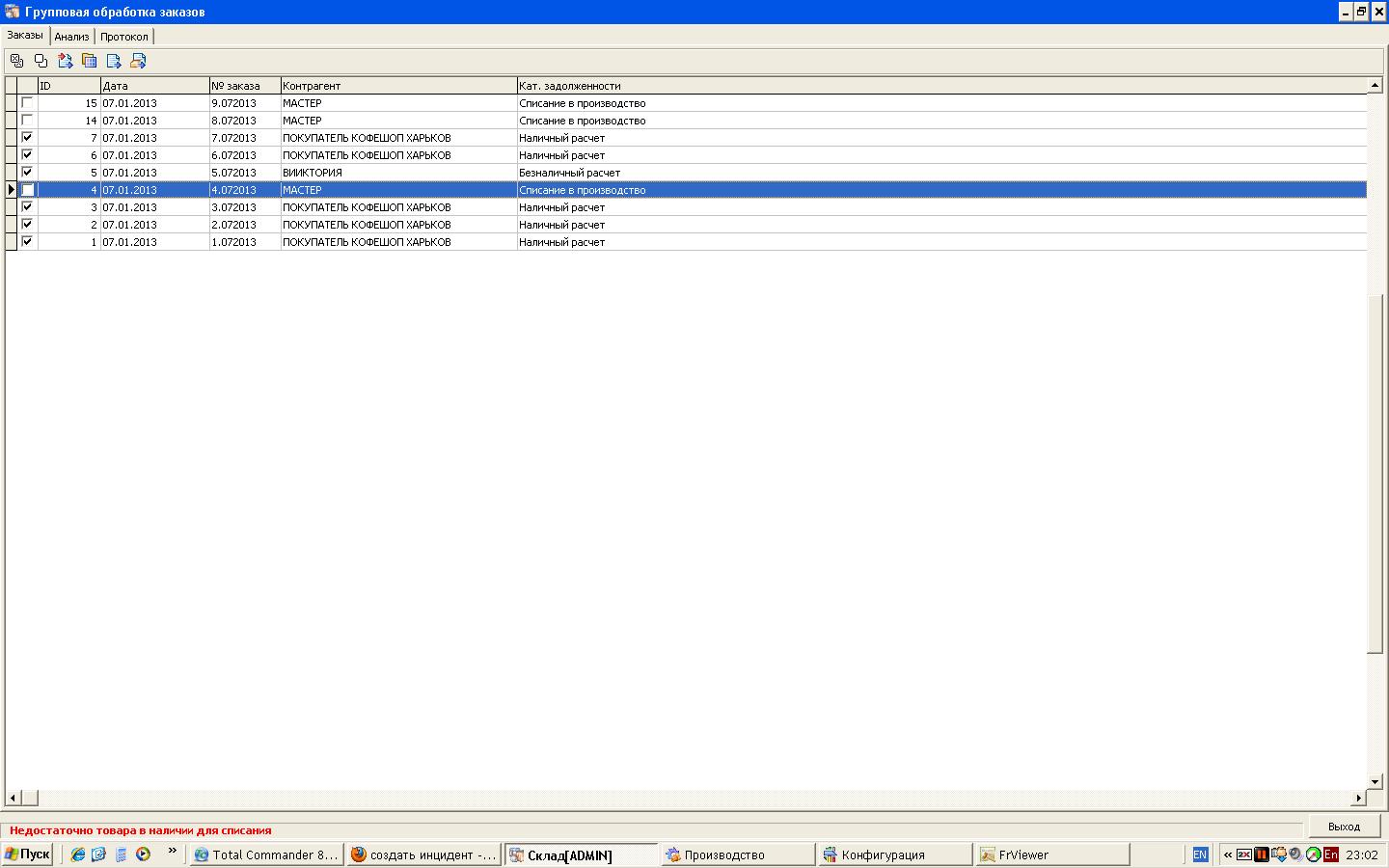Image resolution: width=1389 pixels, height=868 pixels.
Task: Click the first toolbar icon with crossed checkboxes
Action: (x=16, y=61)
